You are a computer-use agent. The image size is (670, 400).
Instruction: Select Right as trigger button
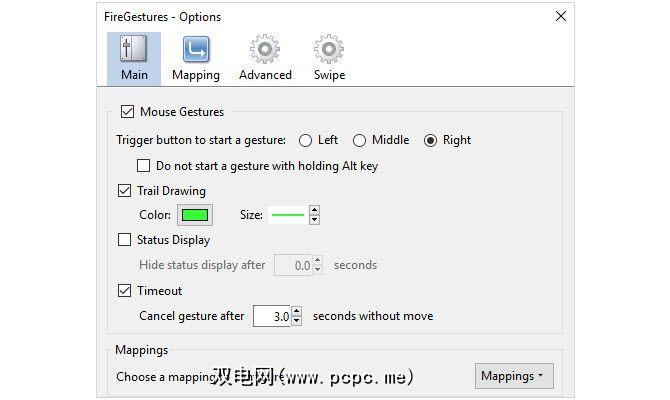click(x=430, y=141)
